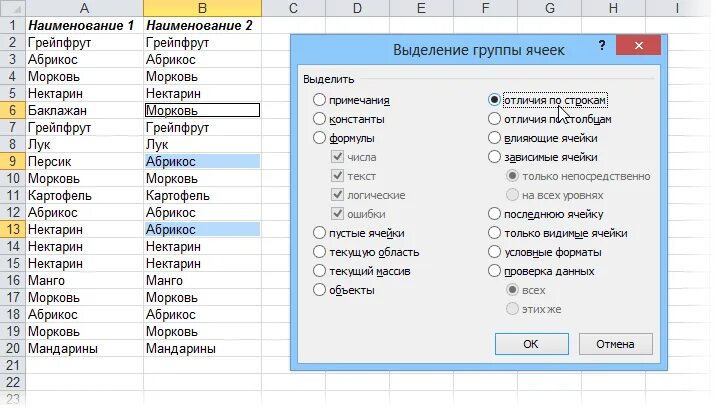Click the Отмена button

click(x=616, y=344)
